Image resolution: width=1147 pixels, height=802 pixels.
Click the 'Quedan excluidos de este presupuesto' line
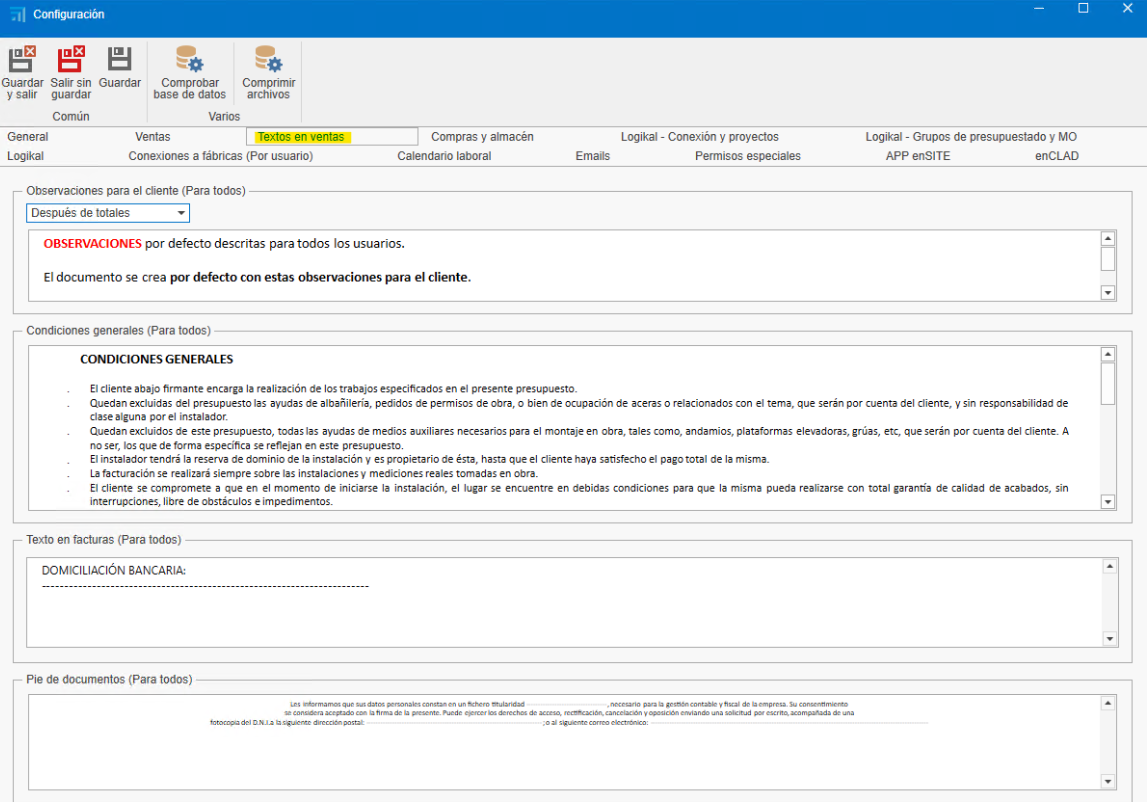coord(579,438)
